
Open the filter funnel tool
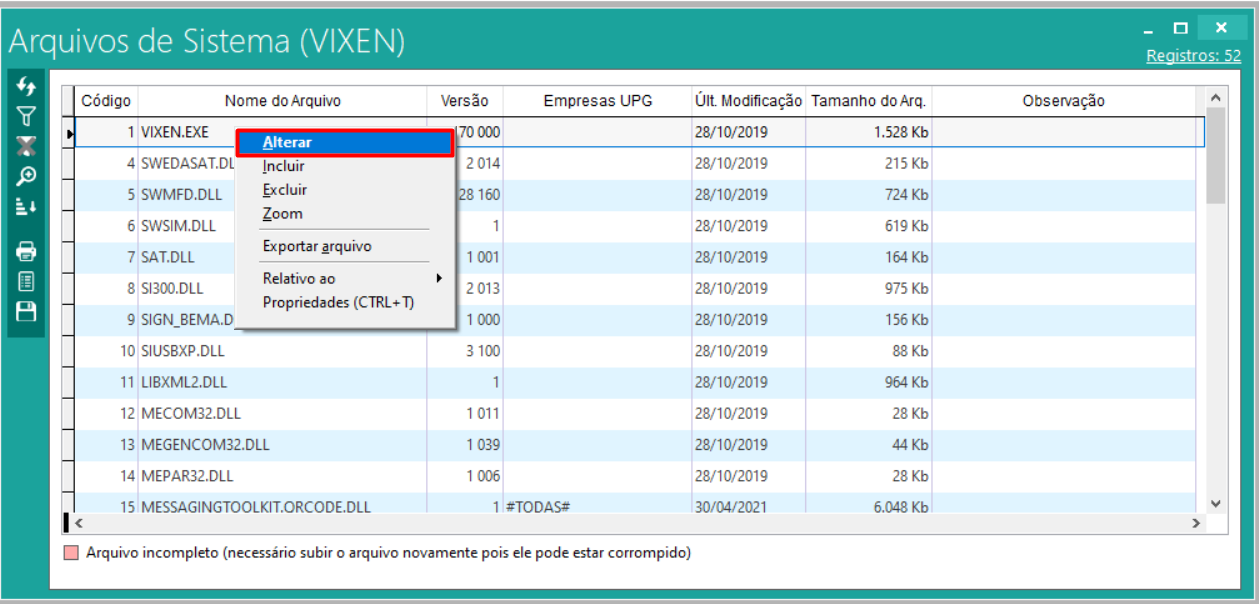26,116
